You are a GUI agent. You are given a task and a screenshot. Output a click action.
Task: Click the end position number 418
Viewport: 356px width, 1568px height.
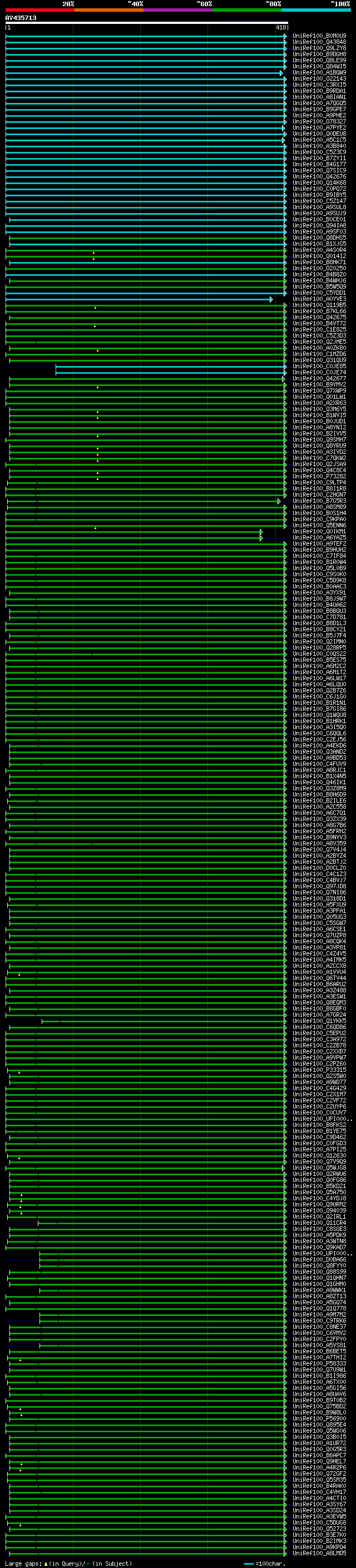pos(280,27)
